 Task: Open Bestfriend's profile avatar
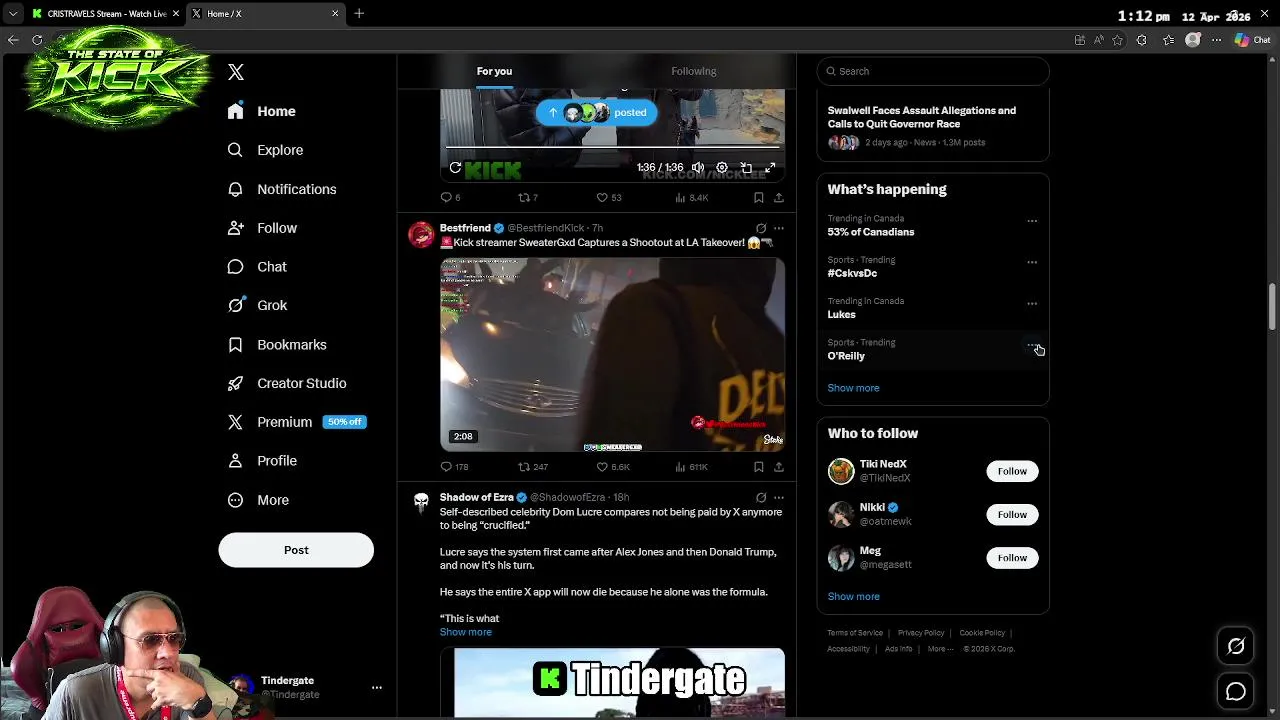[421, 235]
